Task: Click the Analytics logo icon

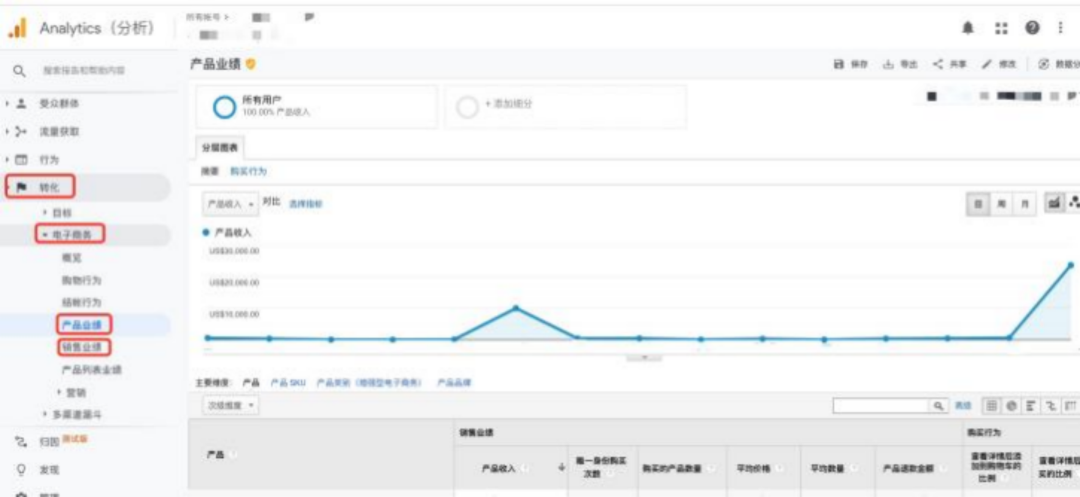Action: coord(17,28)
